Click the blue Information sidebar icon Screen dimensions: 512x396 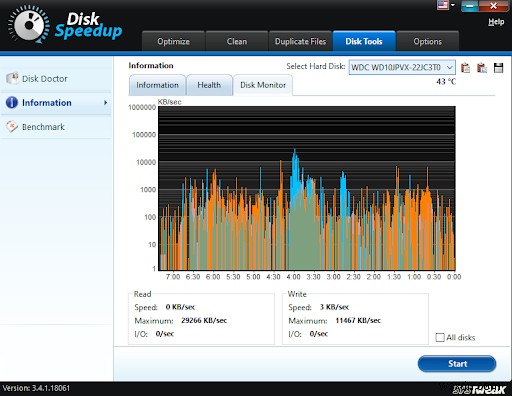12,102
